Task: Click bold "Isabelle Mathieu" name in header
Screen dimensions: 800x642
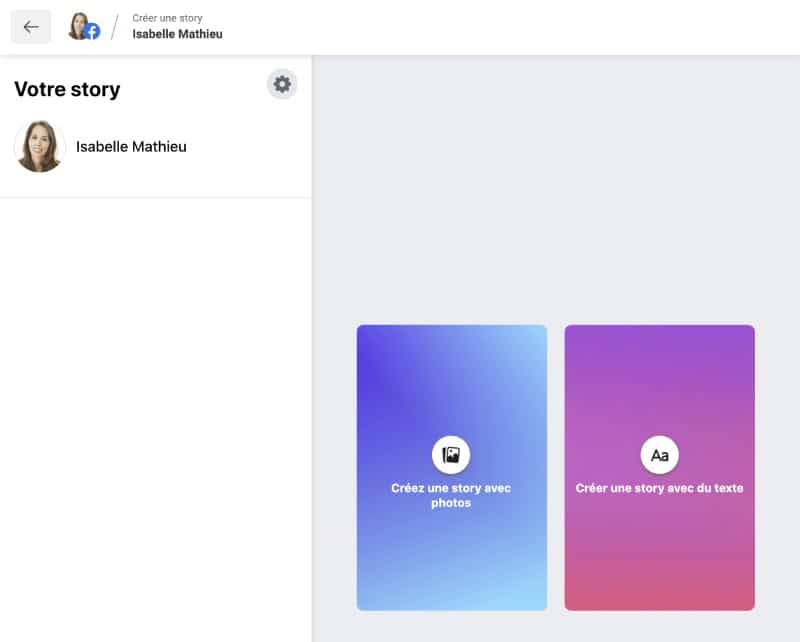Action: tap(177, 34)
